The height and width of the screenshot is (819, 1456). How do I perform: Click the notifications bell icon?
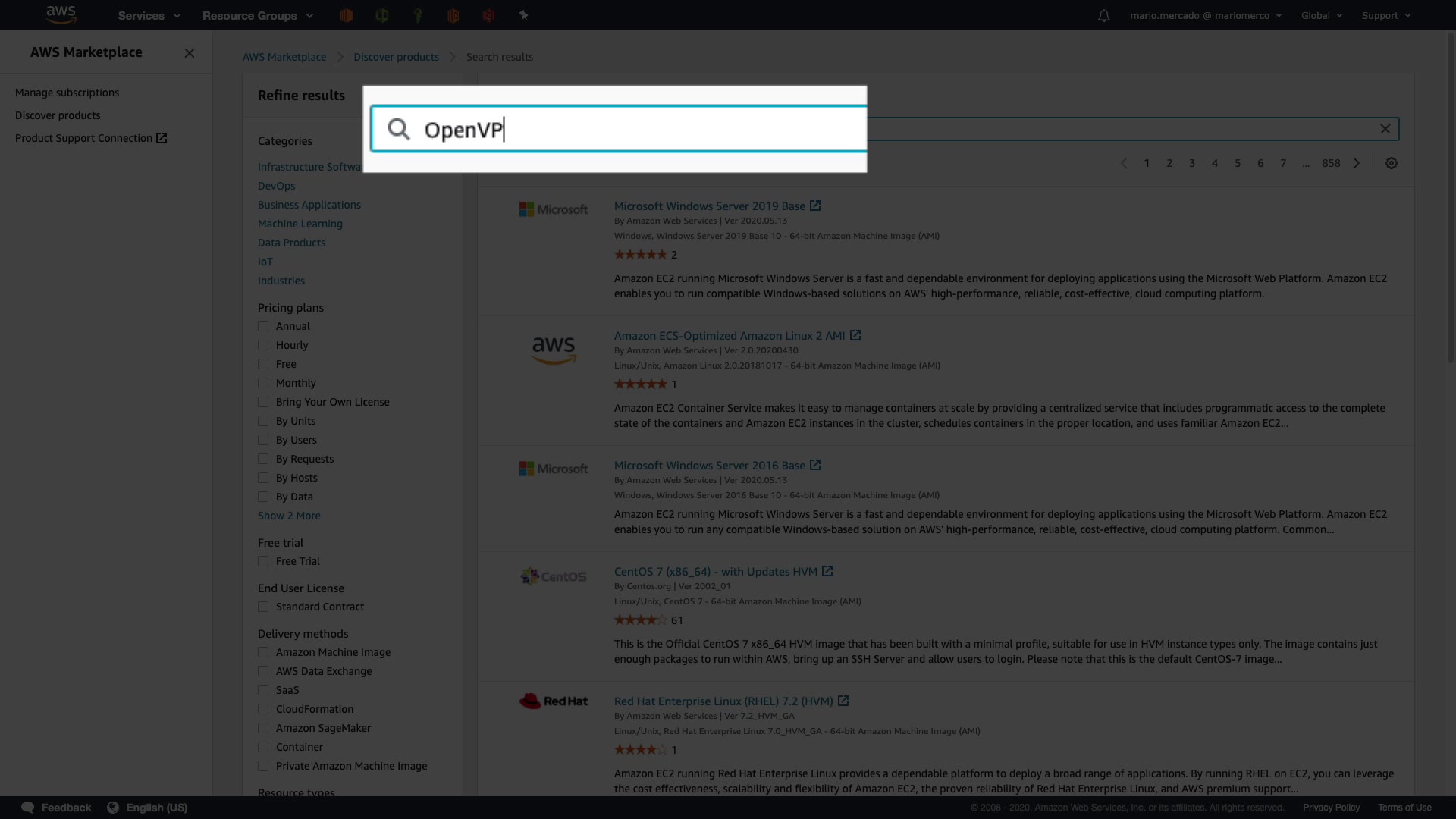[1103, 16]
